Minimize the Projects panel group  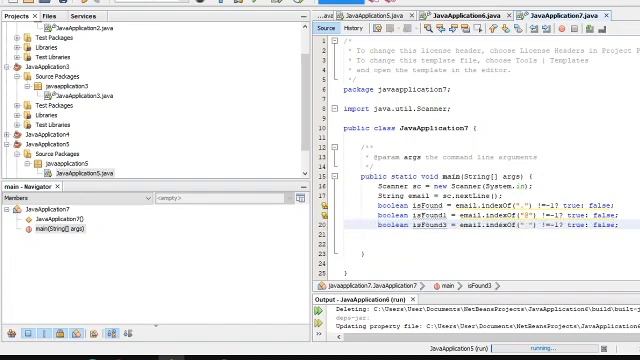point(303,16)
